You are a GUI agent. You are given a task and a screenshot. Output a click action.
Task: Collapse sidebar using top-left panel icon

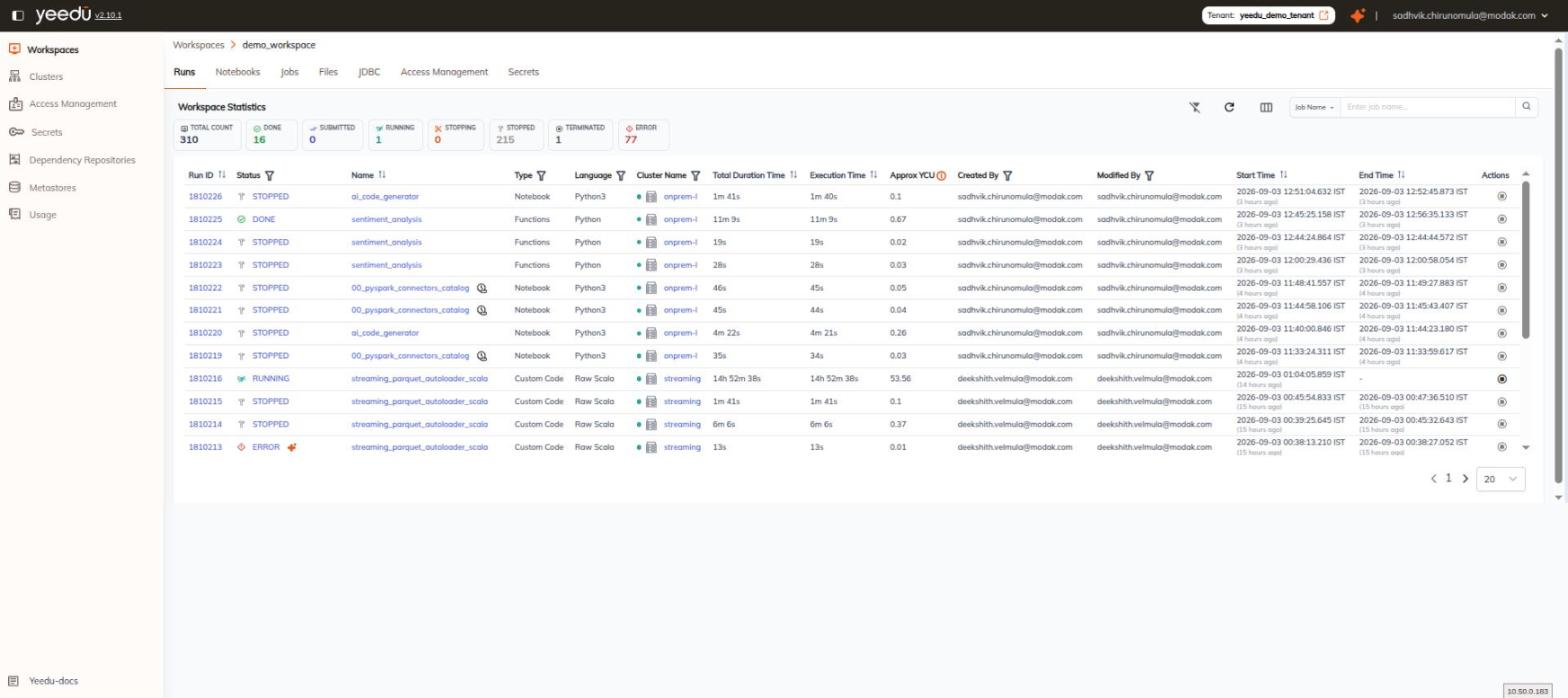16,15
